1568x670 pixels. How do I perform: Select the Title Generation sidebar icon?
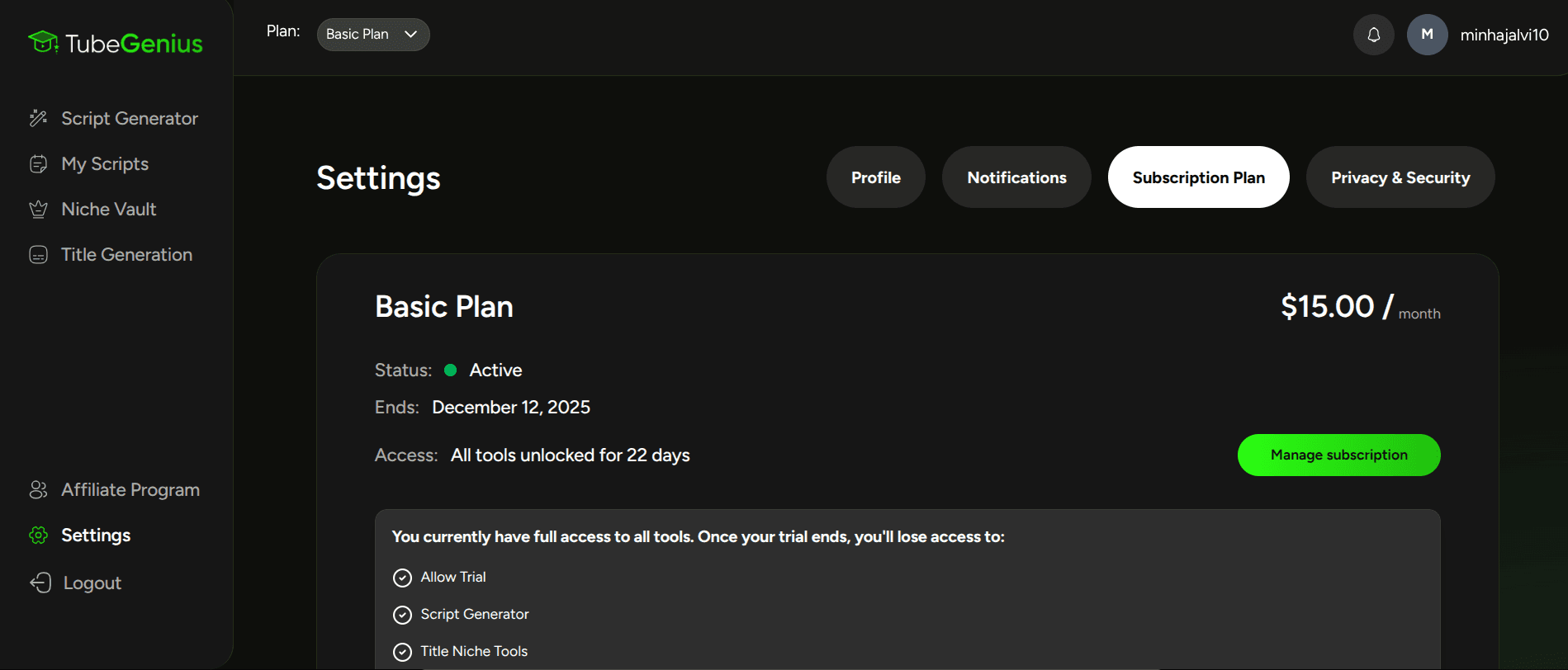38,255
